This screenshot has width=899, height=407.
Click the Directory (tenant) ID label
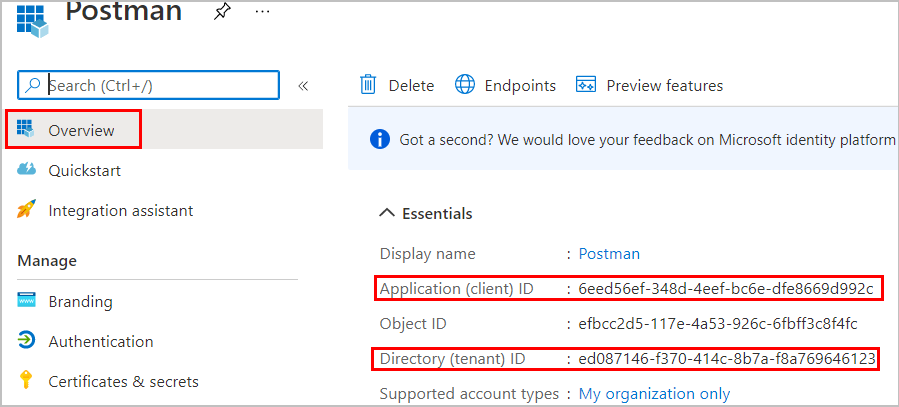point(452,359)
